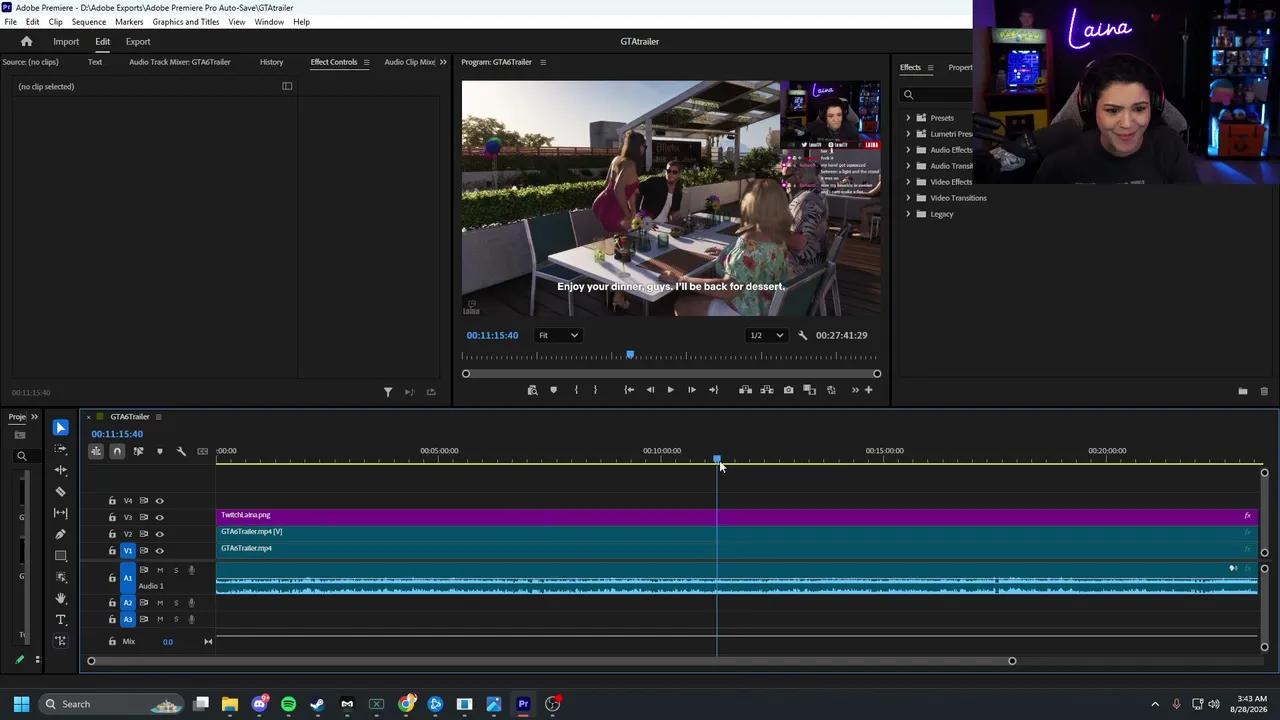Screen dimensions: 1280x720
Task: Mute audio track A1
Action: coord(159,570)
